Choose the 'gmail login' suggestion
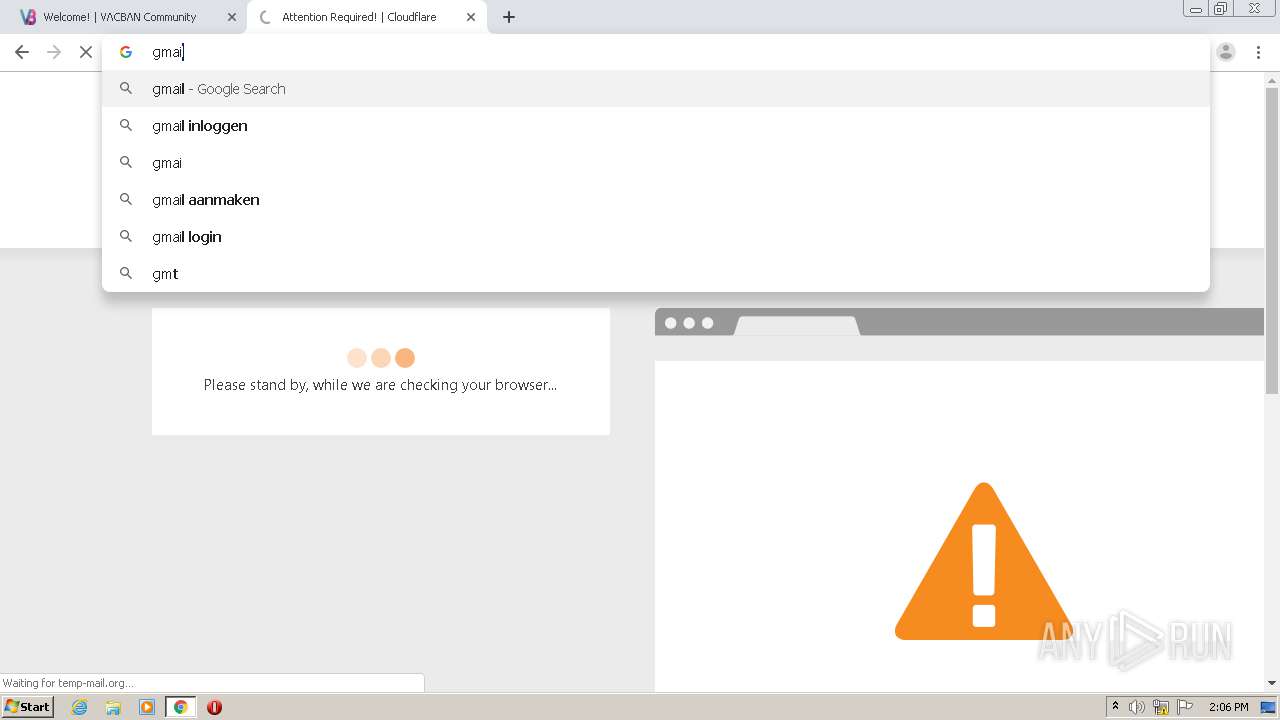This screenshot has width=1280, height=720. click(x=656, y=237)
